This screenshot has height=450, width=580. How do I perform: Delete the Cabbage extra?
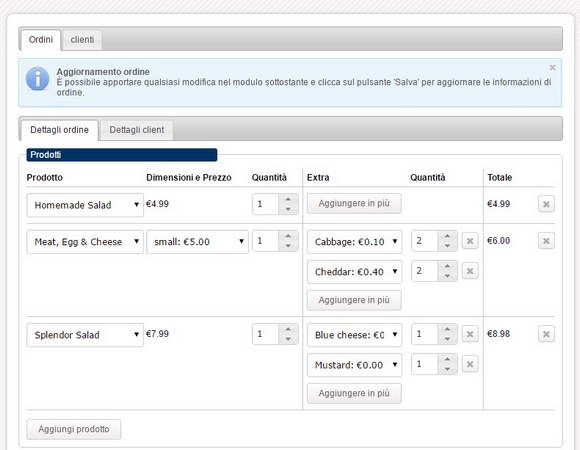[470, 241]
